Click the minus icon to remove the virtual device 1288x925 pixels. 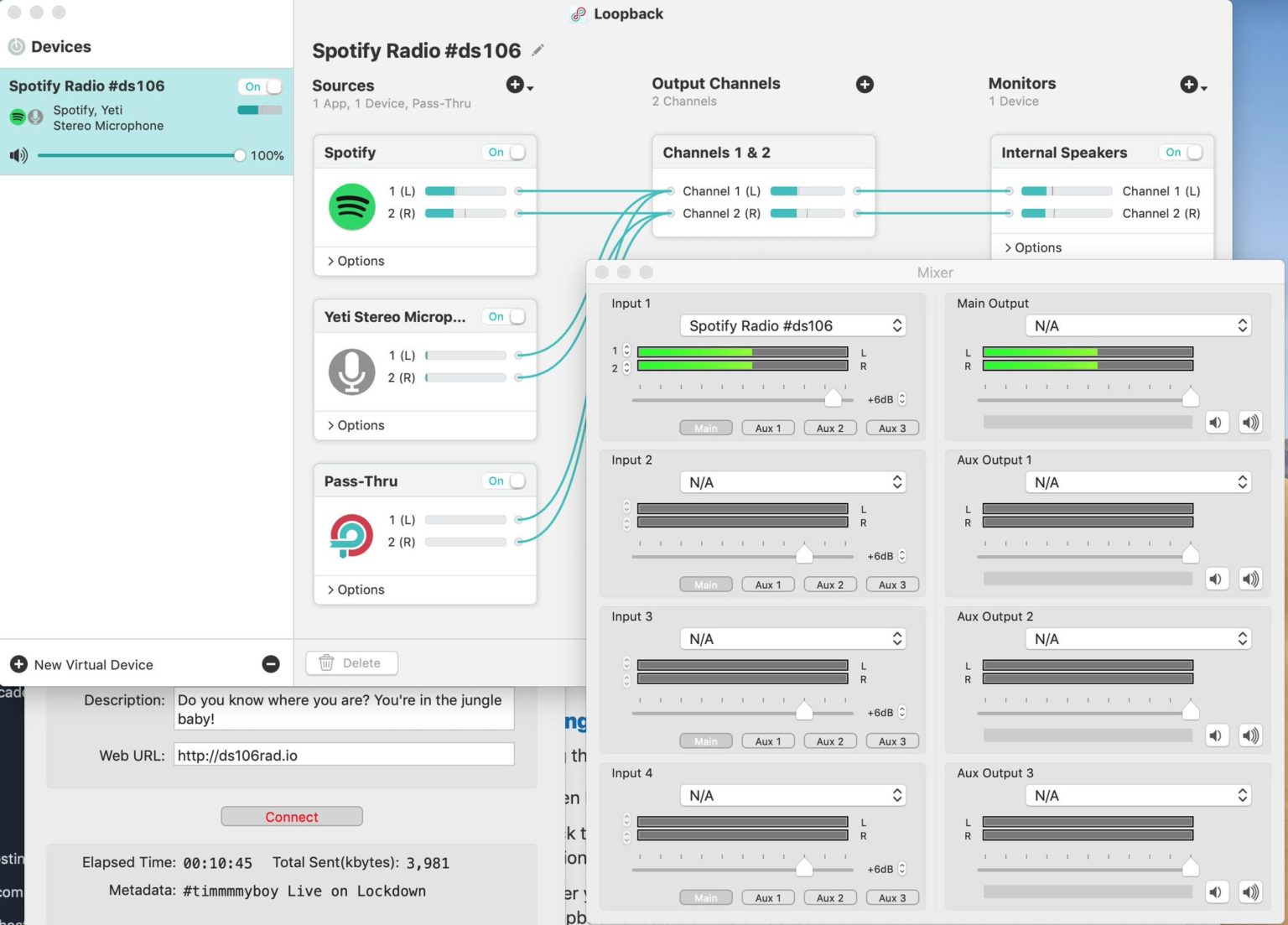click(271, 664)
